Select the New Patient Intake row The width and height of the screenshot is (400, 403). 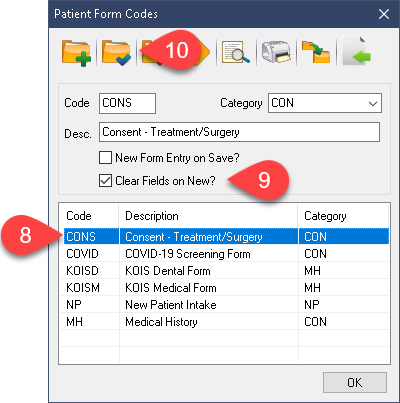[x=224, y=305]
